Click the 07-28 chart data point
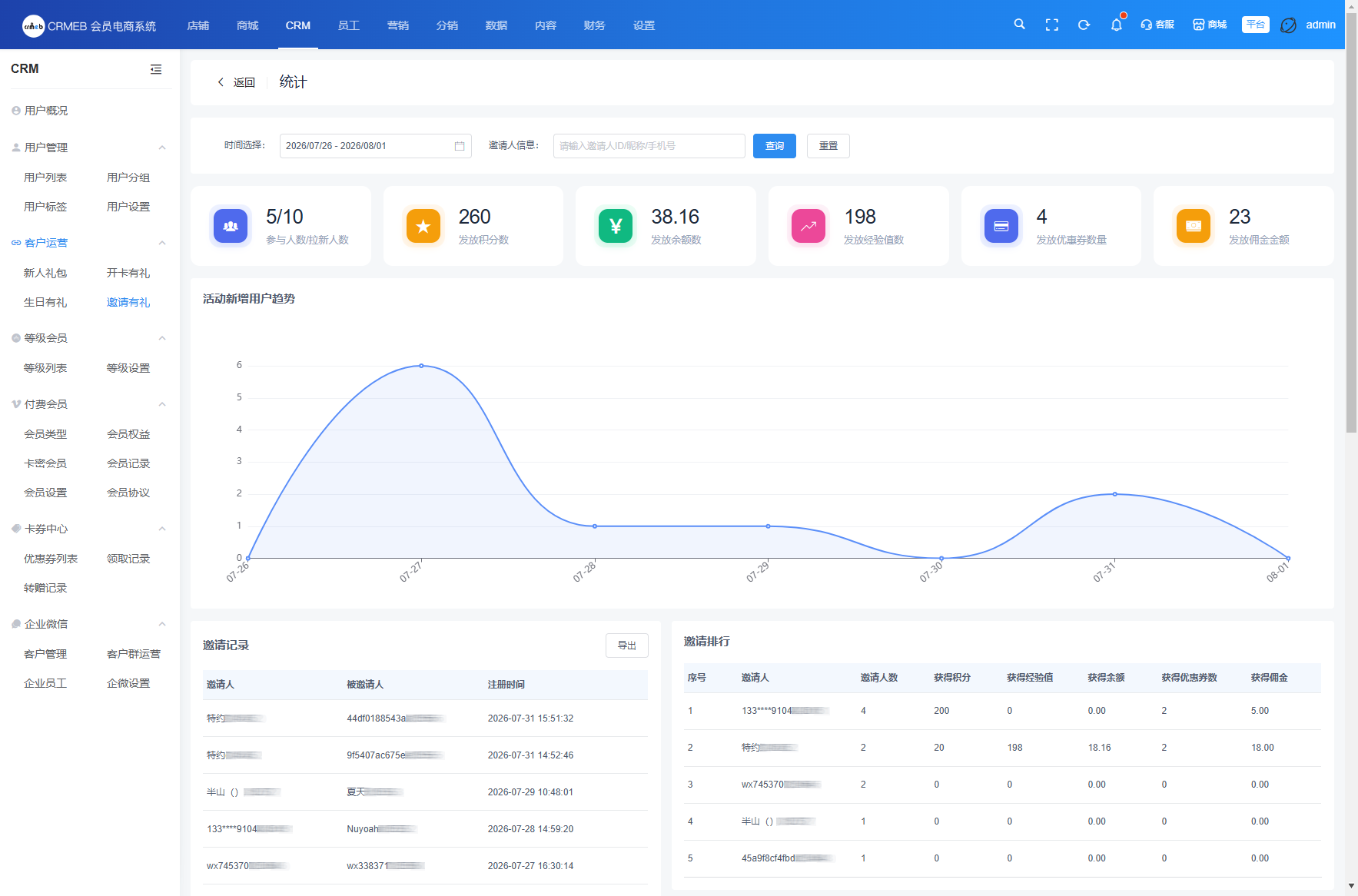Screen dimensions: 1358x896 (595, 526)
